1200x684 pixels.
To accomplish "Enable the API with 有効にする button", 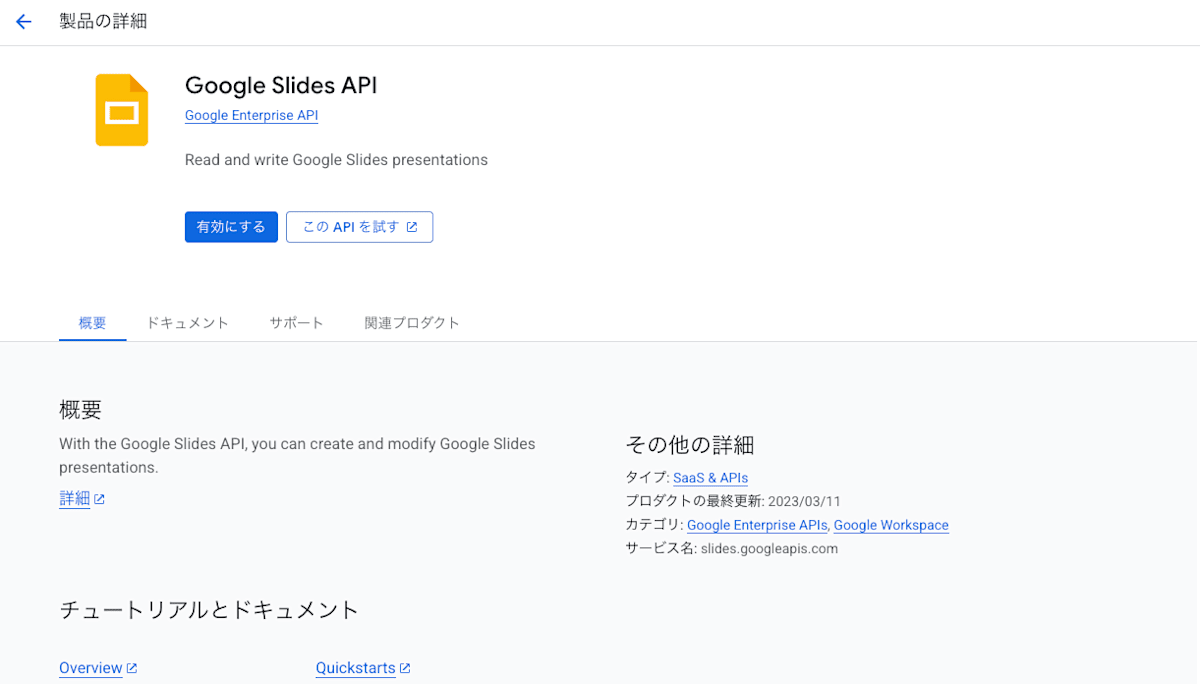I will tap(231, 227).
